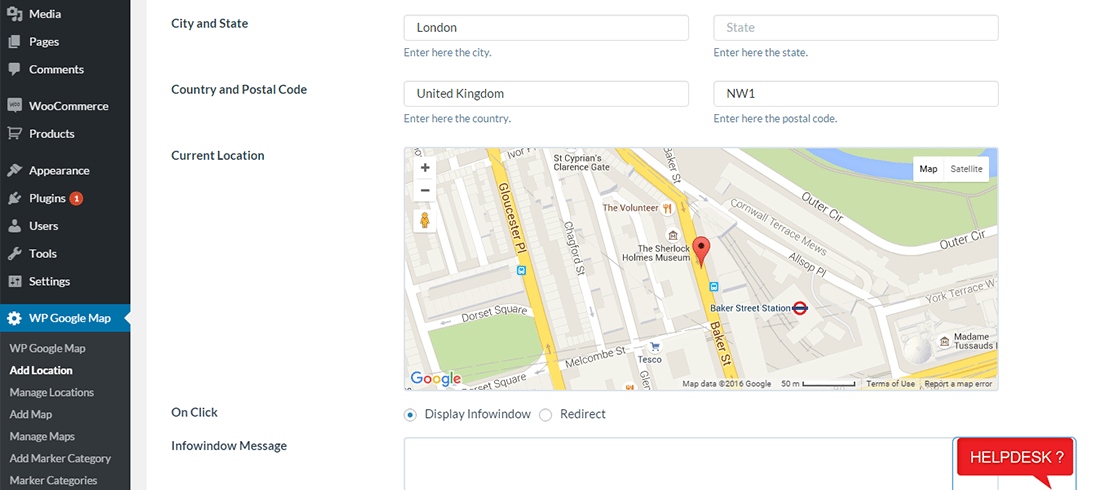
Task: Click The Volunteer restaurant icon
Action: (x=668, y=208)
